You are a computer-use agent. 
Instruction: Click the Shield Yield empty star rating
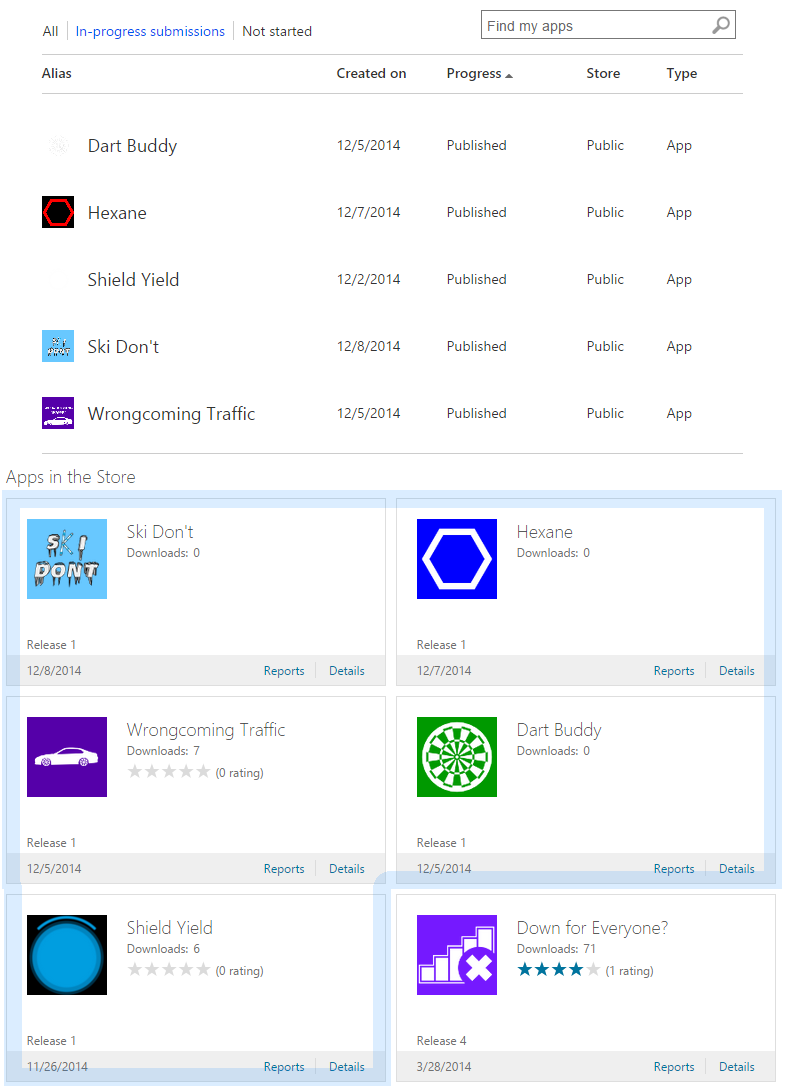tap(169, 970)
